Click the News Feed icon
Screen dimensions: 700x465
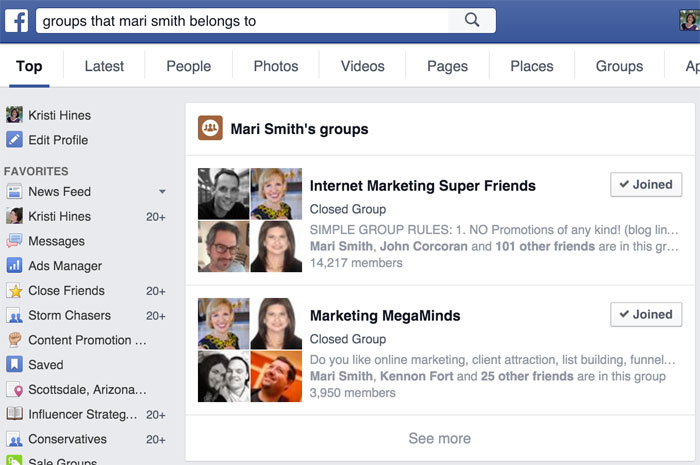(x=14, y=191)
